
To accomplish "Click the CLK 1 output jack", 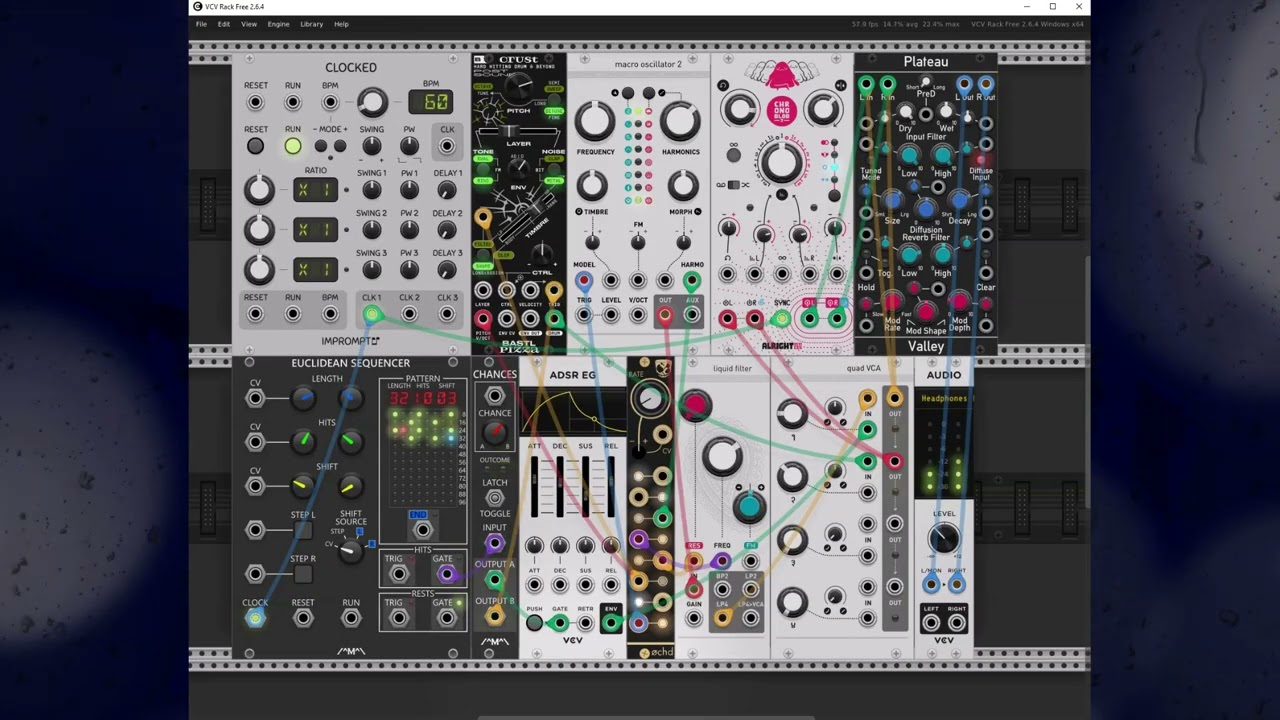I will 372,314.
